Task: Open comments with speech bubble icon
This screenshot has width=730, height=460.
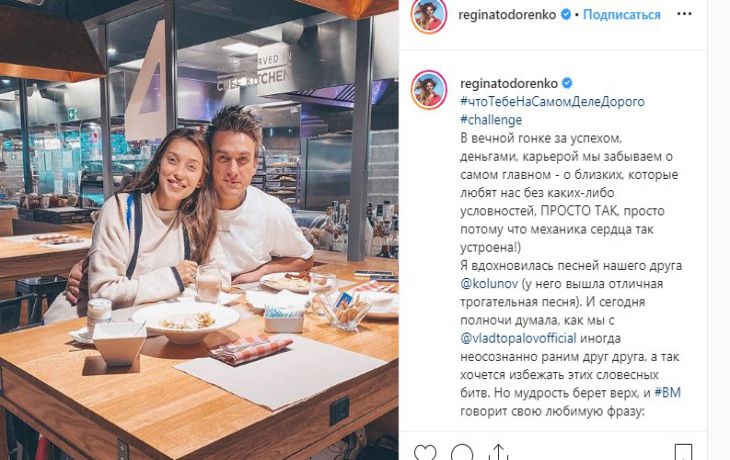Action: click(462, 453)
